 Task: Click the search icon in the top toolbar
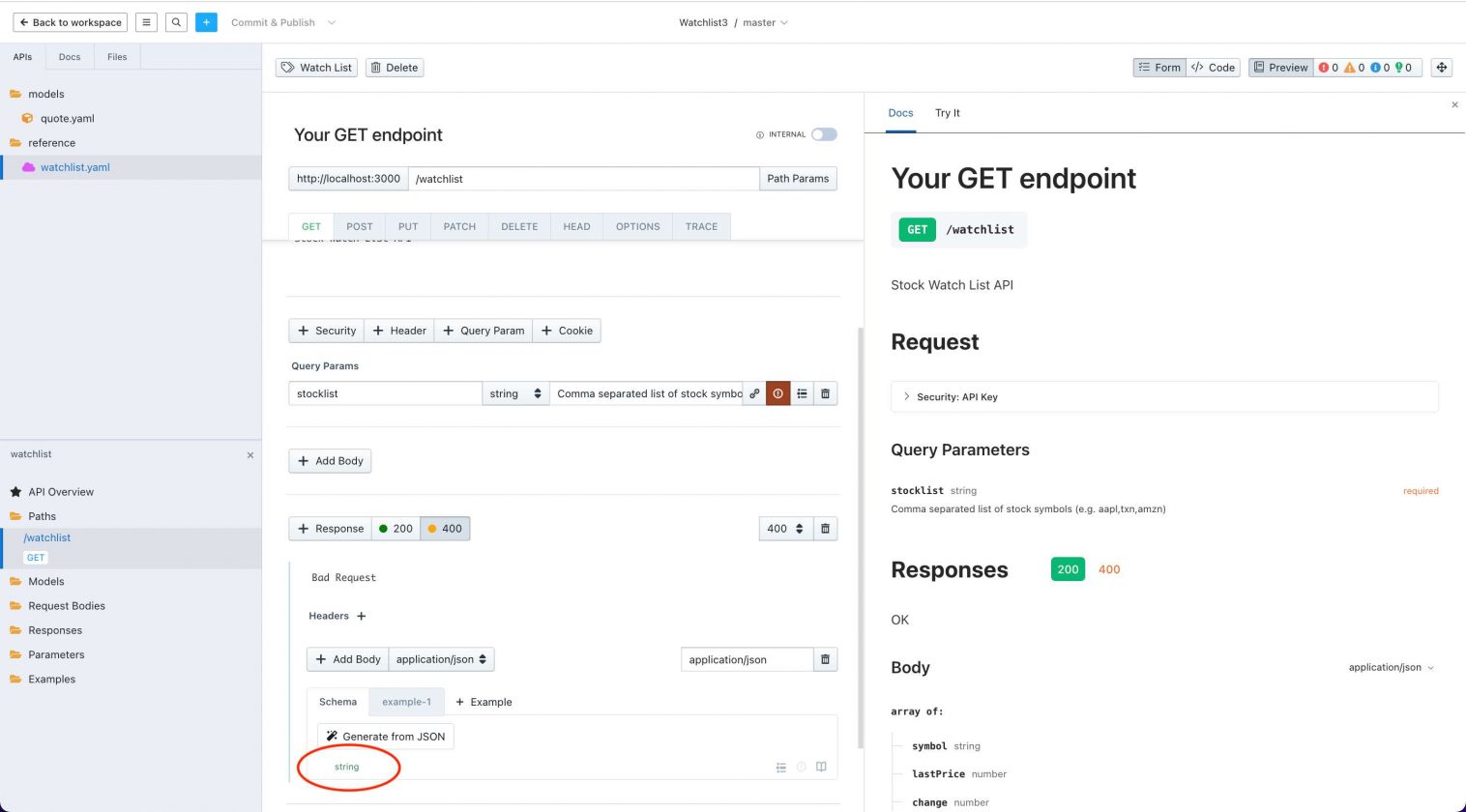pyautogui.click(x=176, y=21)
